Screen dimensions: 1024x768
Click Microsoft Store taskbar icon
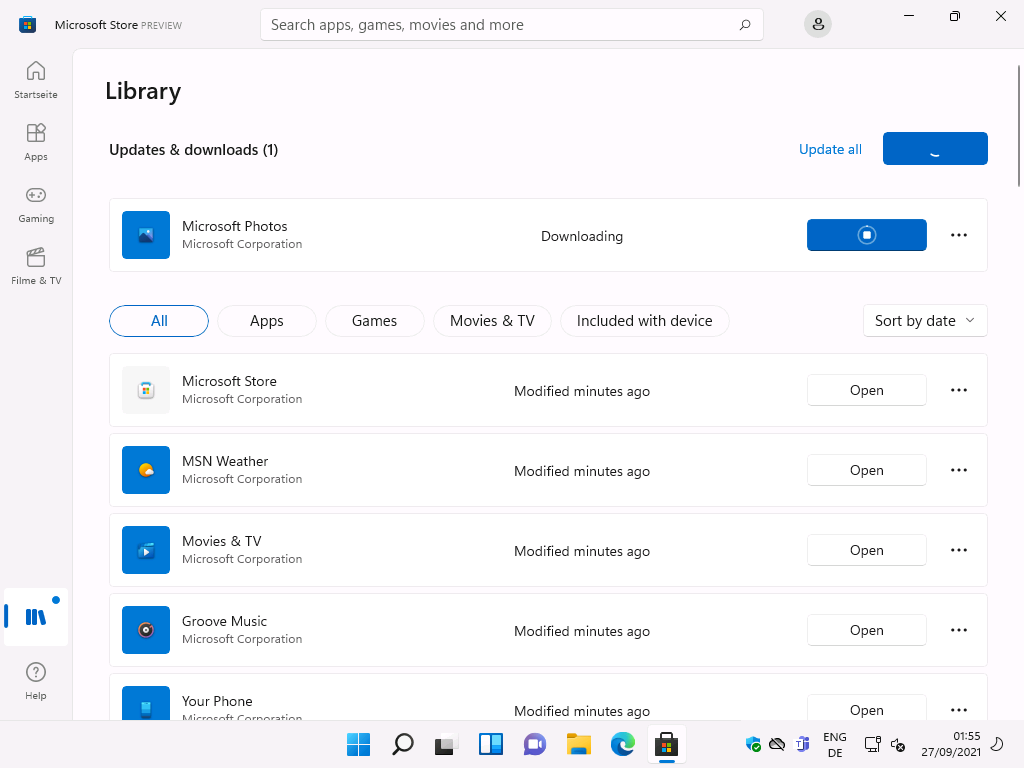pyautogui.click(x=666, y=744)
